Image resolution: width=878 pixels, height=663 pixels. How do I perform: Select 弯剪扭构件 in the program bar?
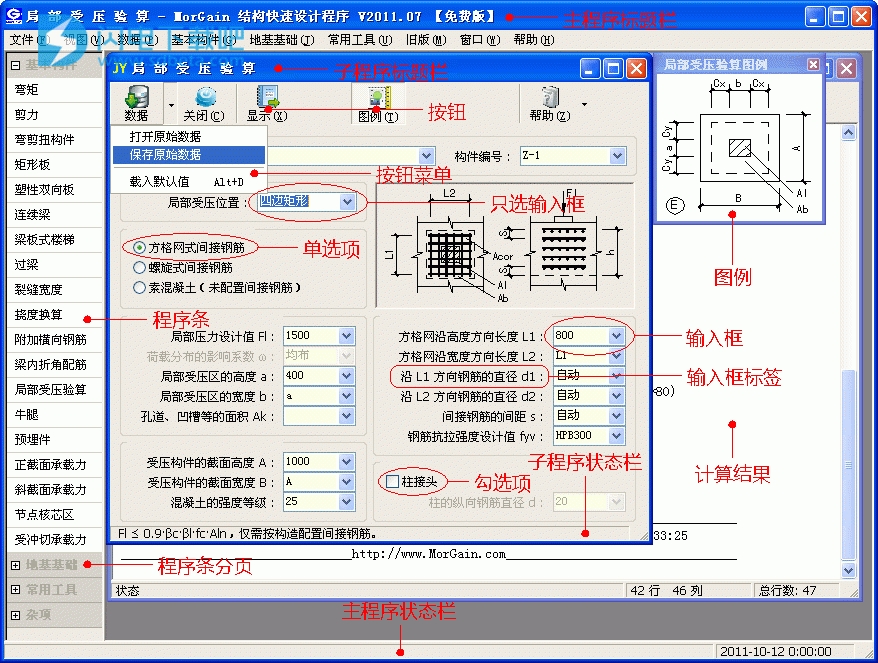(55, 139)
